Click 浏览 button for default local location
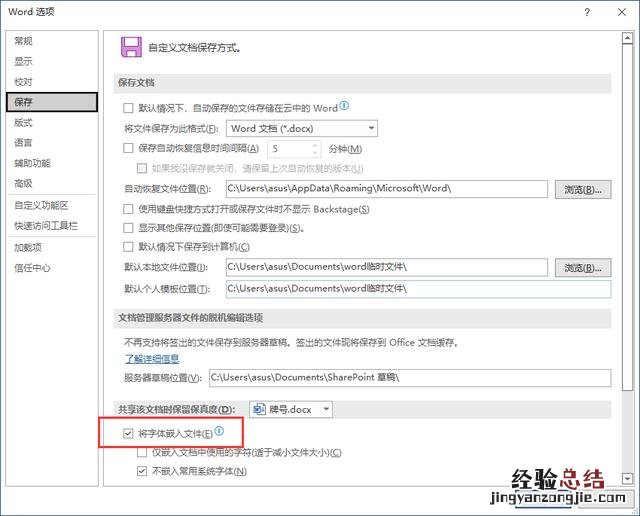Viewport: 640px width, 516px height. [x=583, y=268]
